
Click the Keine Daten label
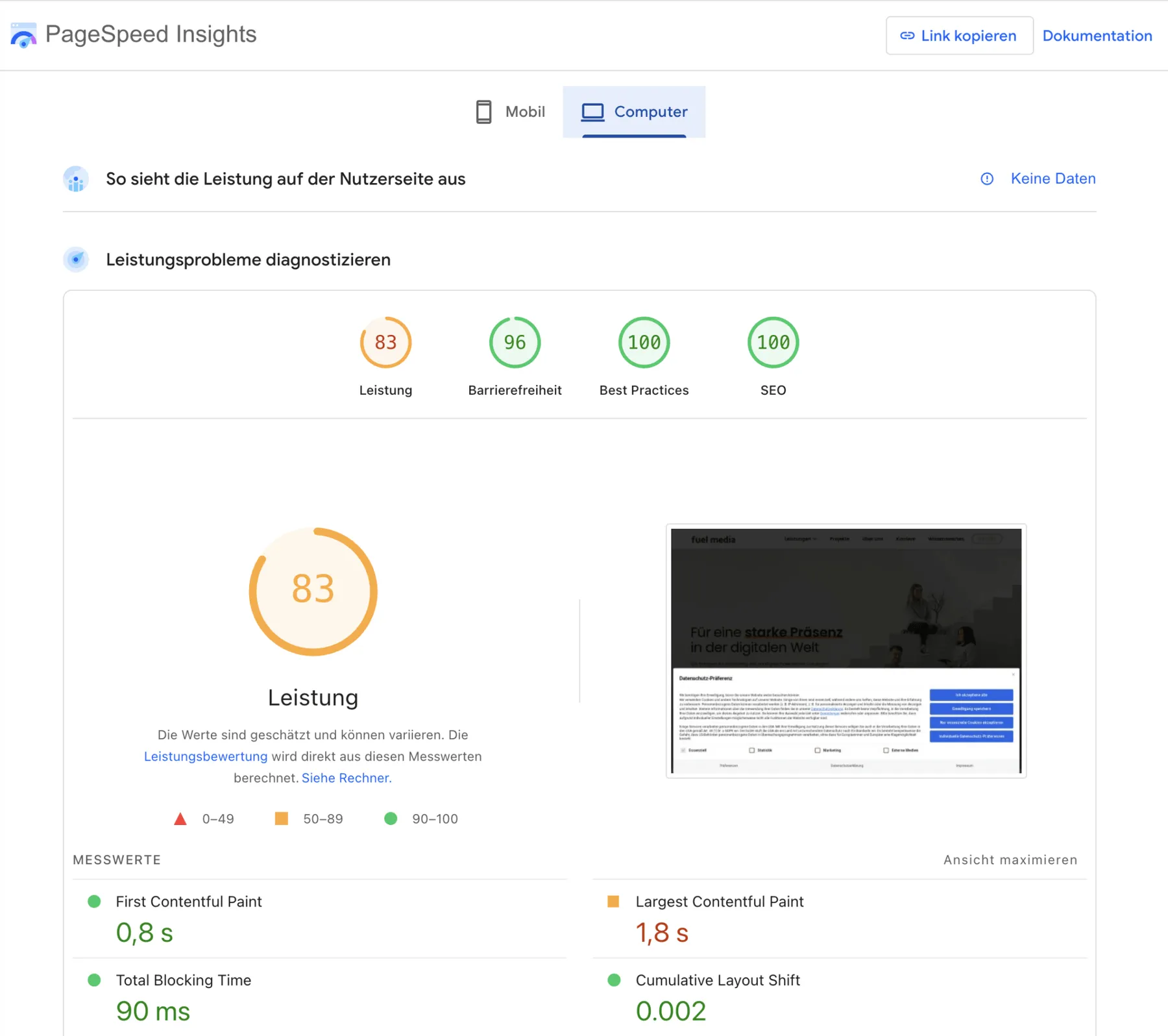(x=1052, y=179)
